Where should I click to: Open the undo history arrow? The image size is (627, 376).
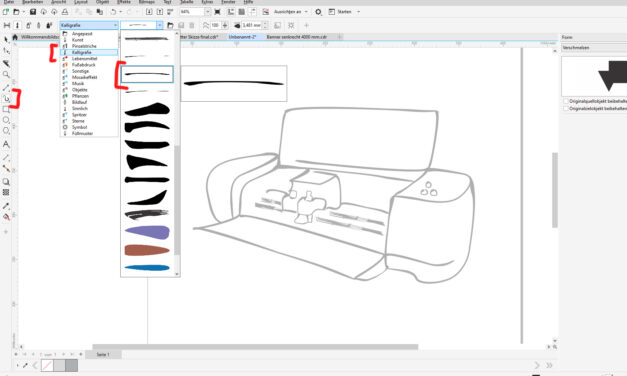120,12
